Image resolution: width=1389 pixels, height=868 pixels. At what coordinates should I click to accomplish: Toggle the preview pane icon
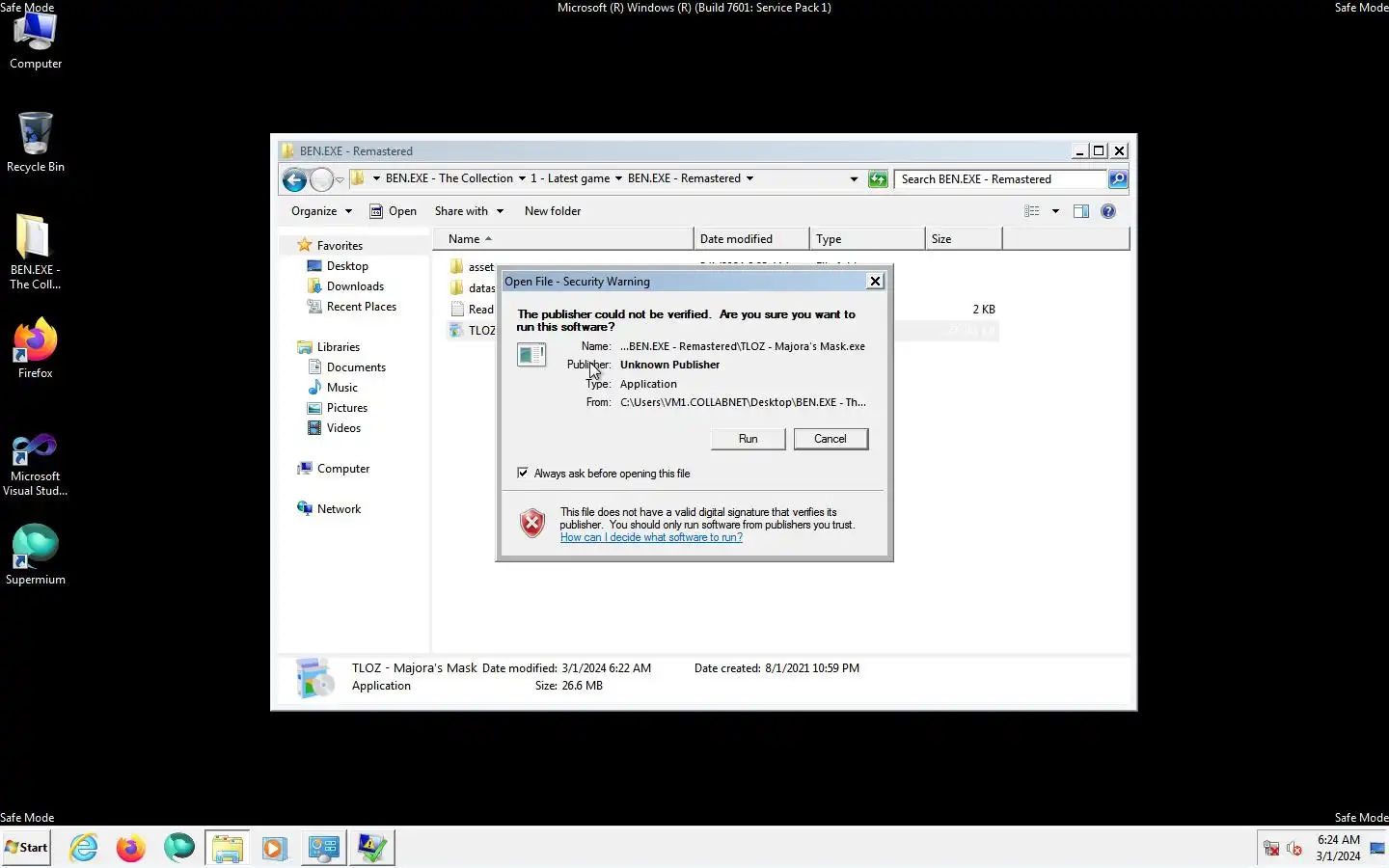pos(1081,211)
